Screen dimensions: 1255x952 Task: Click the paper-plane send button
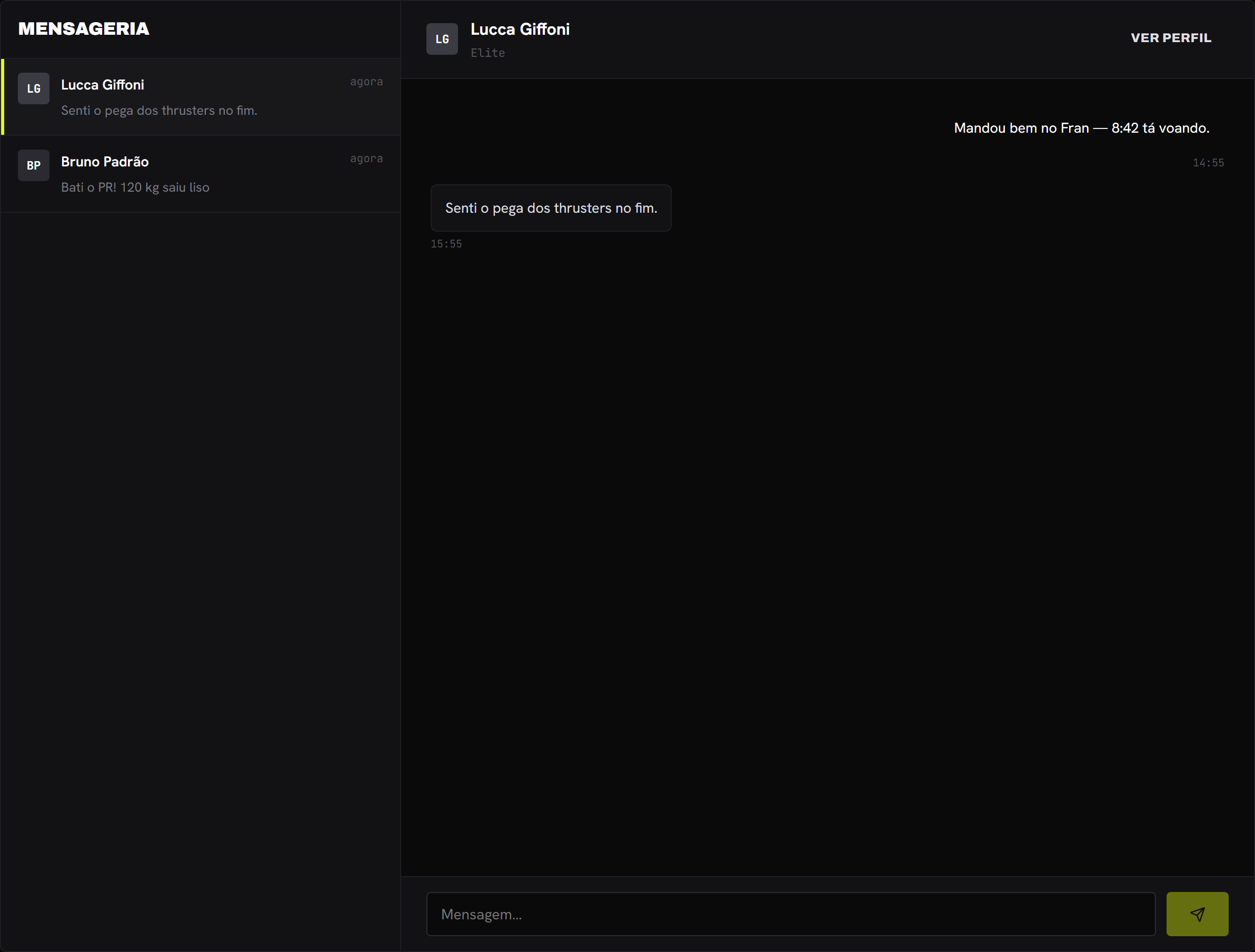click(x=1197, y=914)
